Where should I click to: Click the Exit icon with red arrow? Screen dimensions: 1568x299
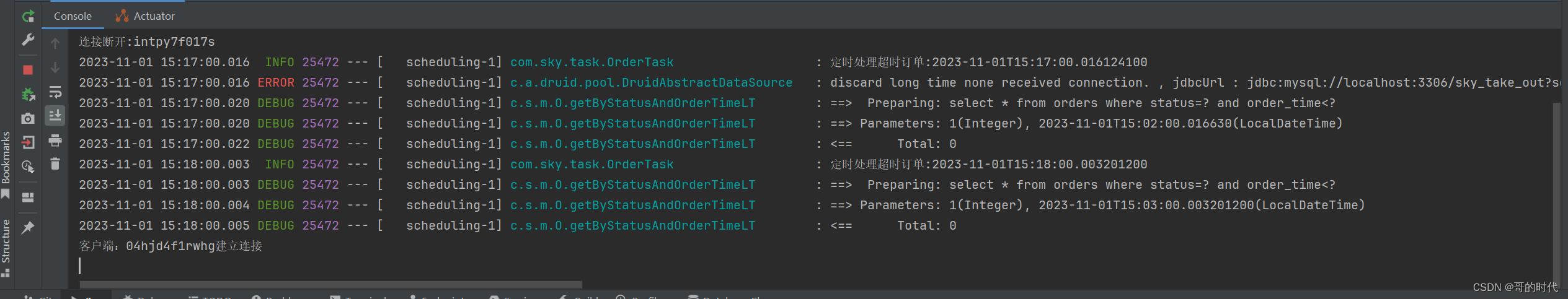pos(28,142)
